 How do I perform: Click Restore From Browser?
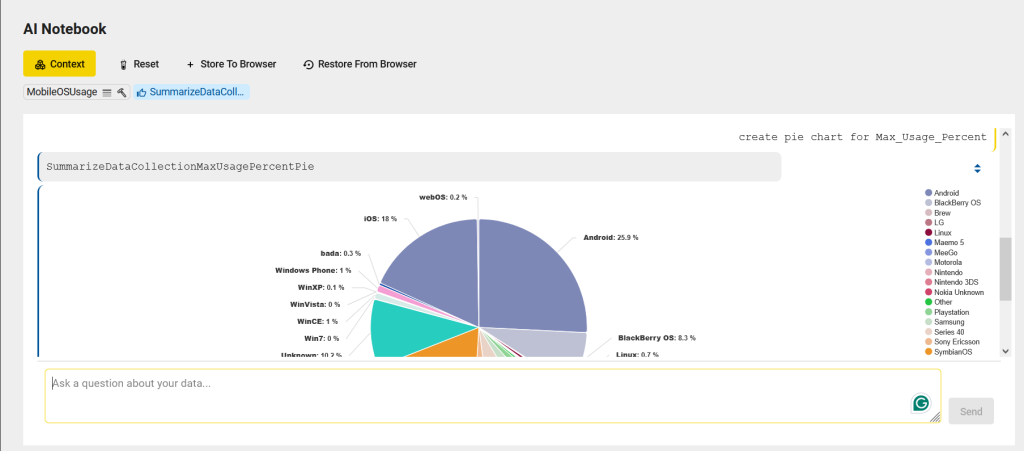[359, 64]
